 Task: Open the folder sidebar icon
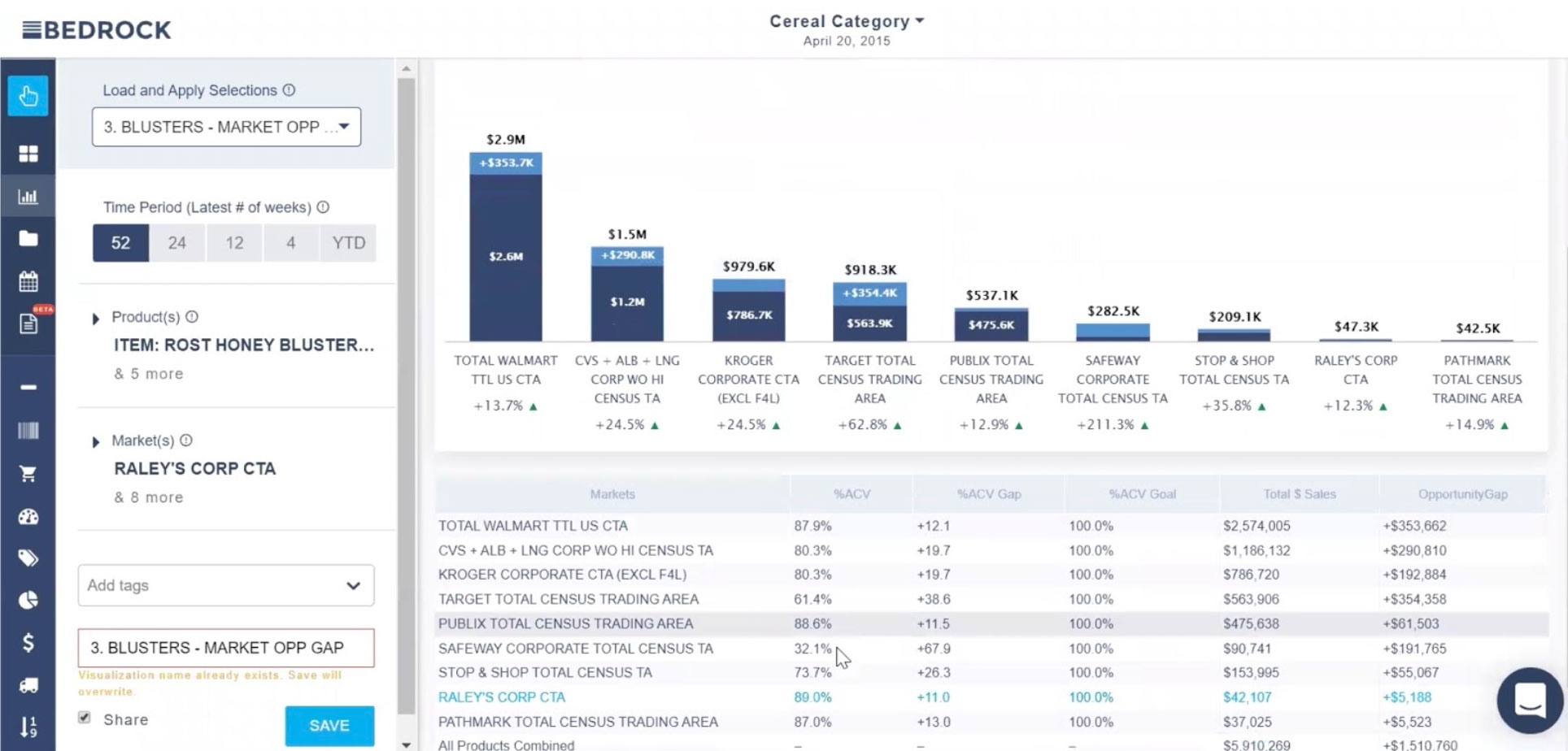tap(28, 238)
